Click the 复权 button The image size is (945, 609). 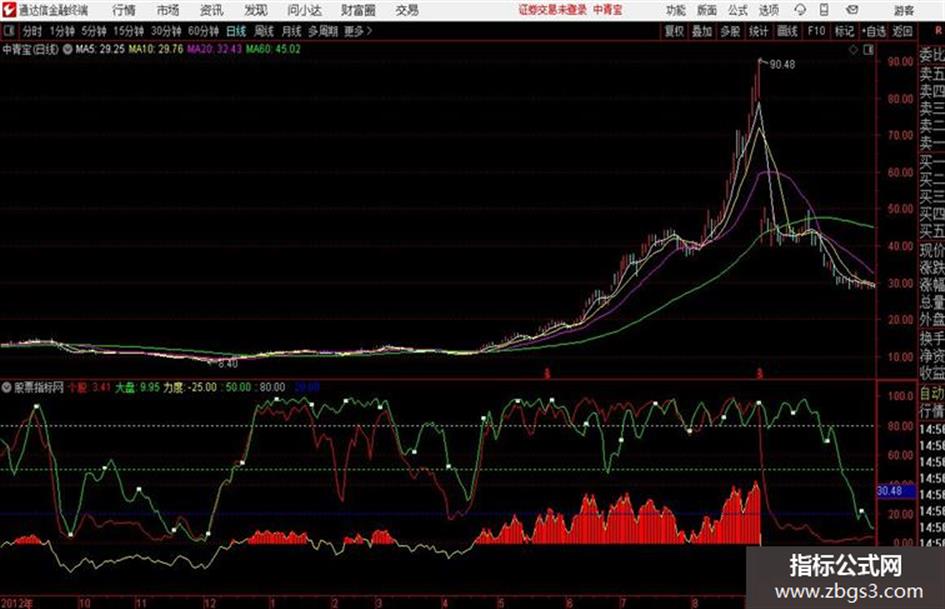[674, 31]
